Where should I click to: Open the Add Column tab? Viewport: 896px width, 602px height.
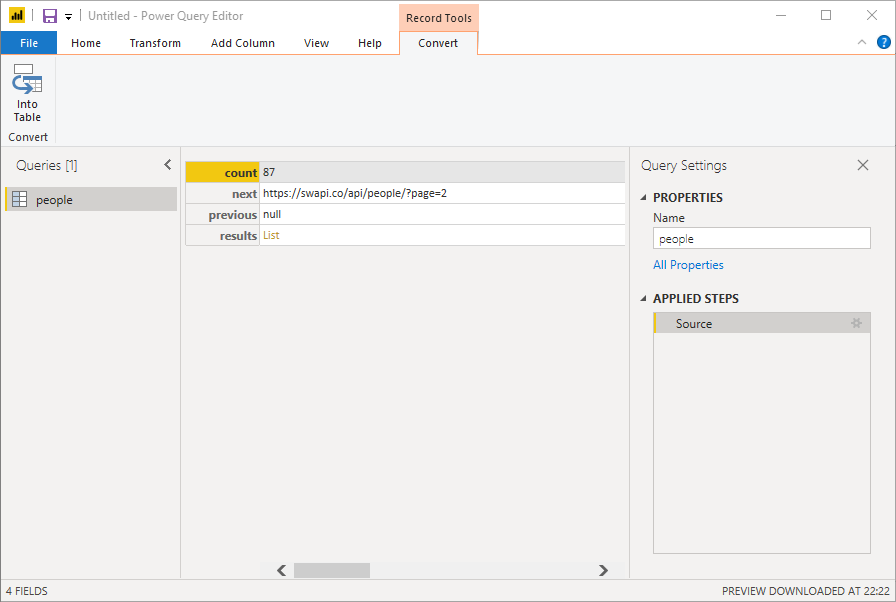click(242, 43)
